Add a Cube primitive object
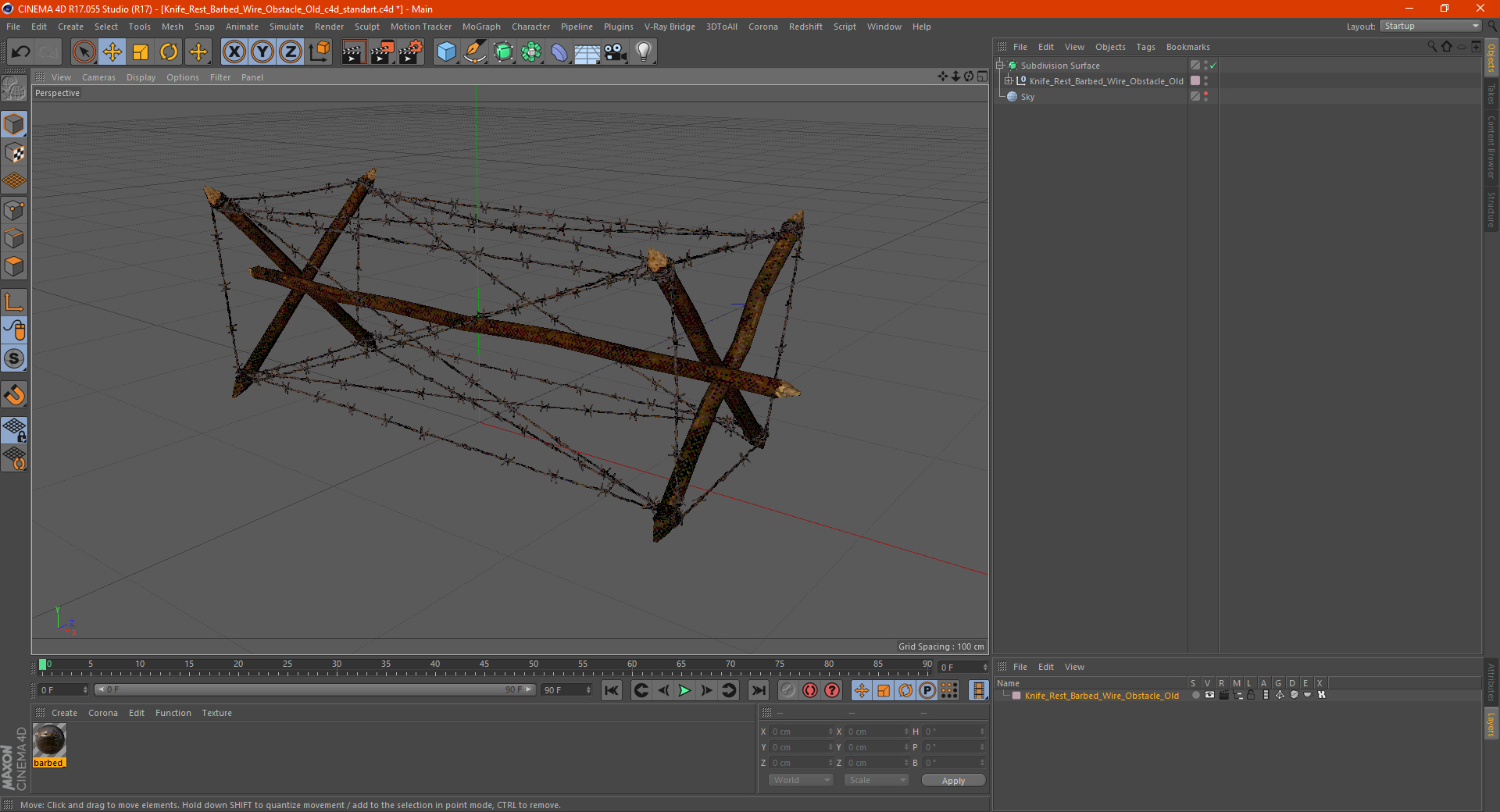This screenshot has width=1500, height=812. (x=446, y=52)
